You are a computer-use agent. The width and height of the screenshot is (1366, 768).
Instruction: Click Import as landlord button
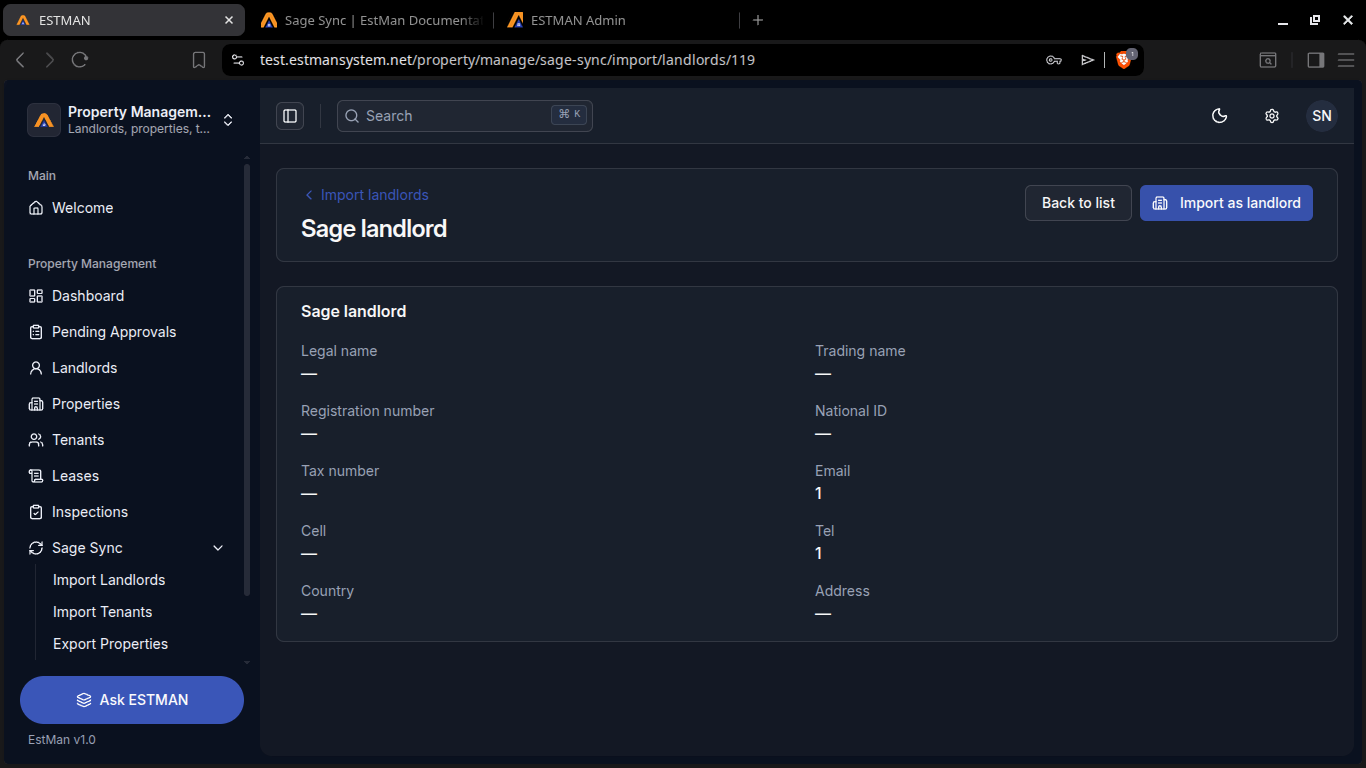click(1226, 203)
